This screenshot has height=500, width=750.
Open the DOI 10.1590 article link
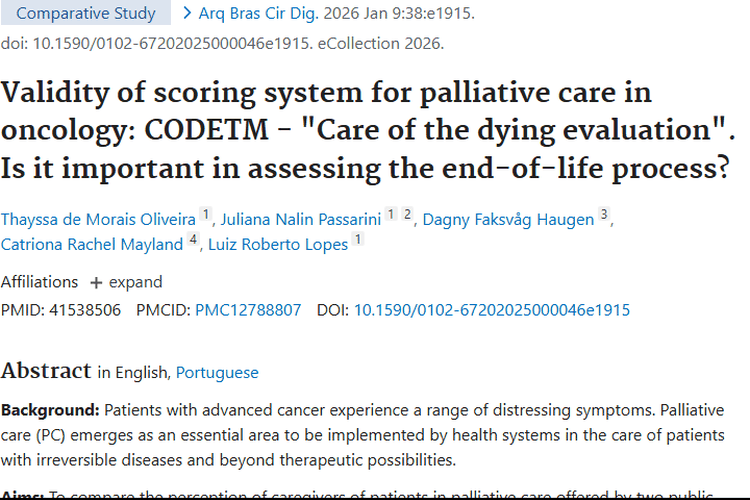492,310
